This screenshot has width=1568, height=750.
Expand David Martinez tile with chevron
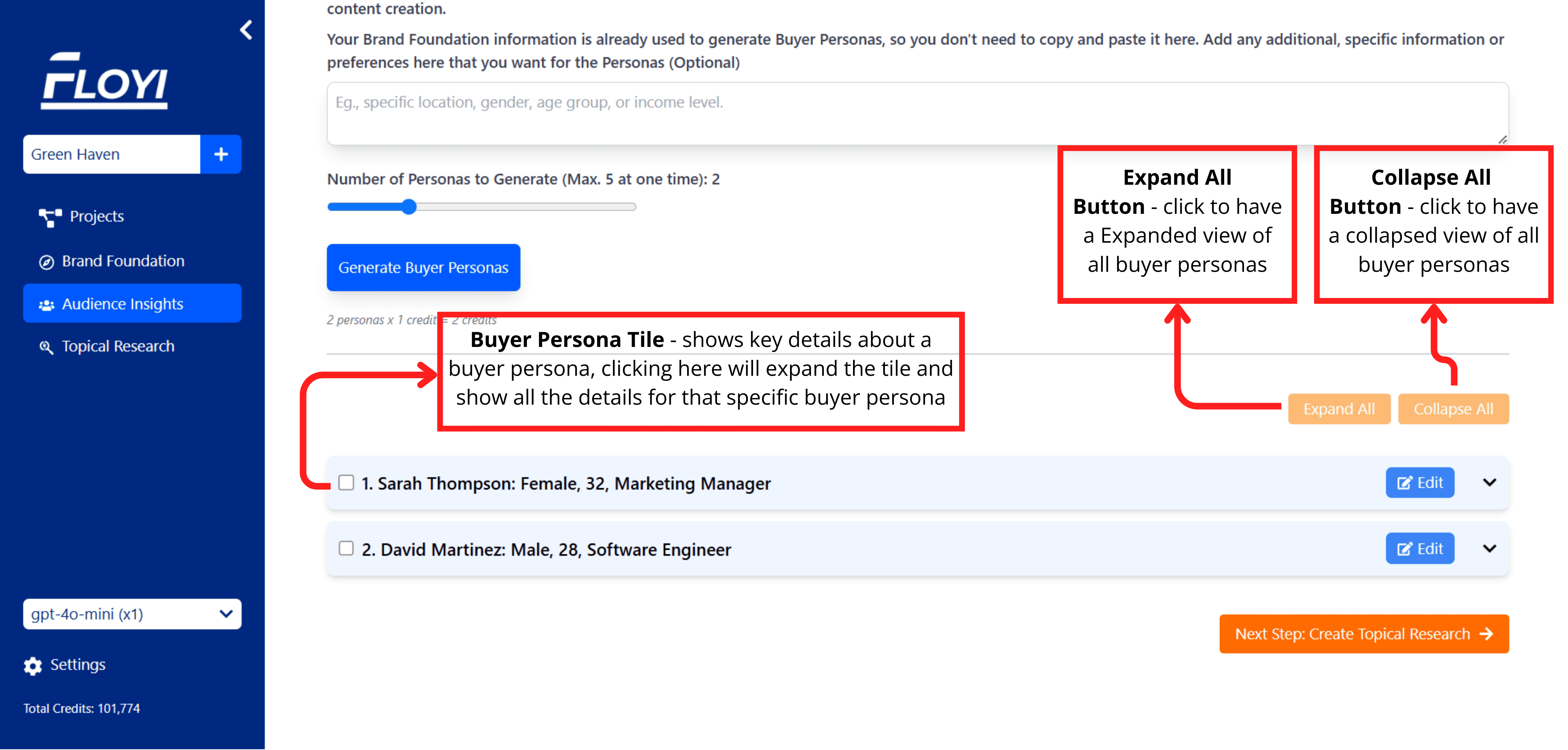tap(1489, 549)
